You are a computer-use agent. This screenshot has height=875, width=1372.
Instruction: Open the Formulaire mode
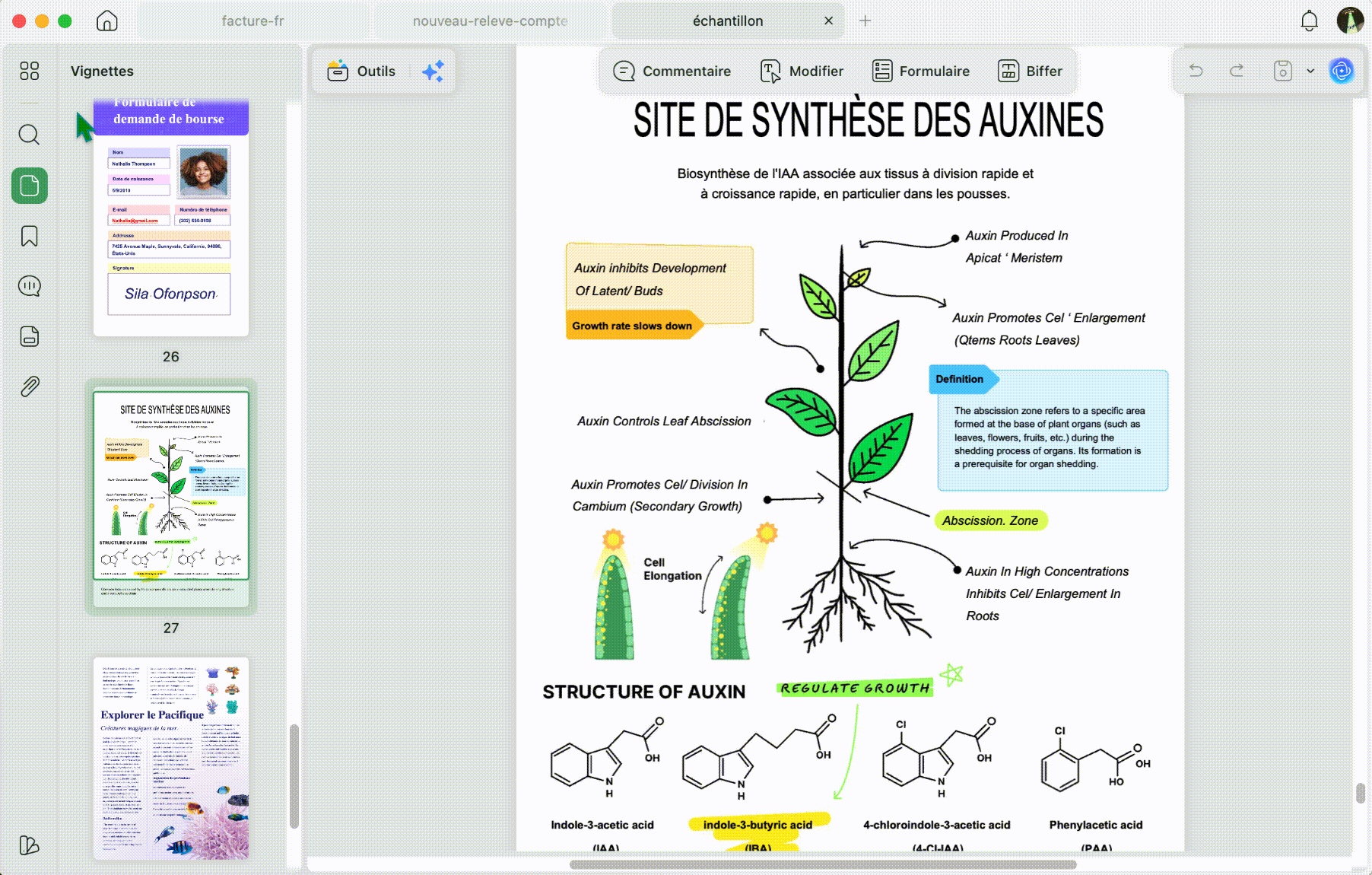coord(920,71)
